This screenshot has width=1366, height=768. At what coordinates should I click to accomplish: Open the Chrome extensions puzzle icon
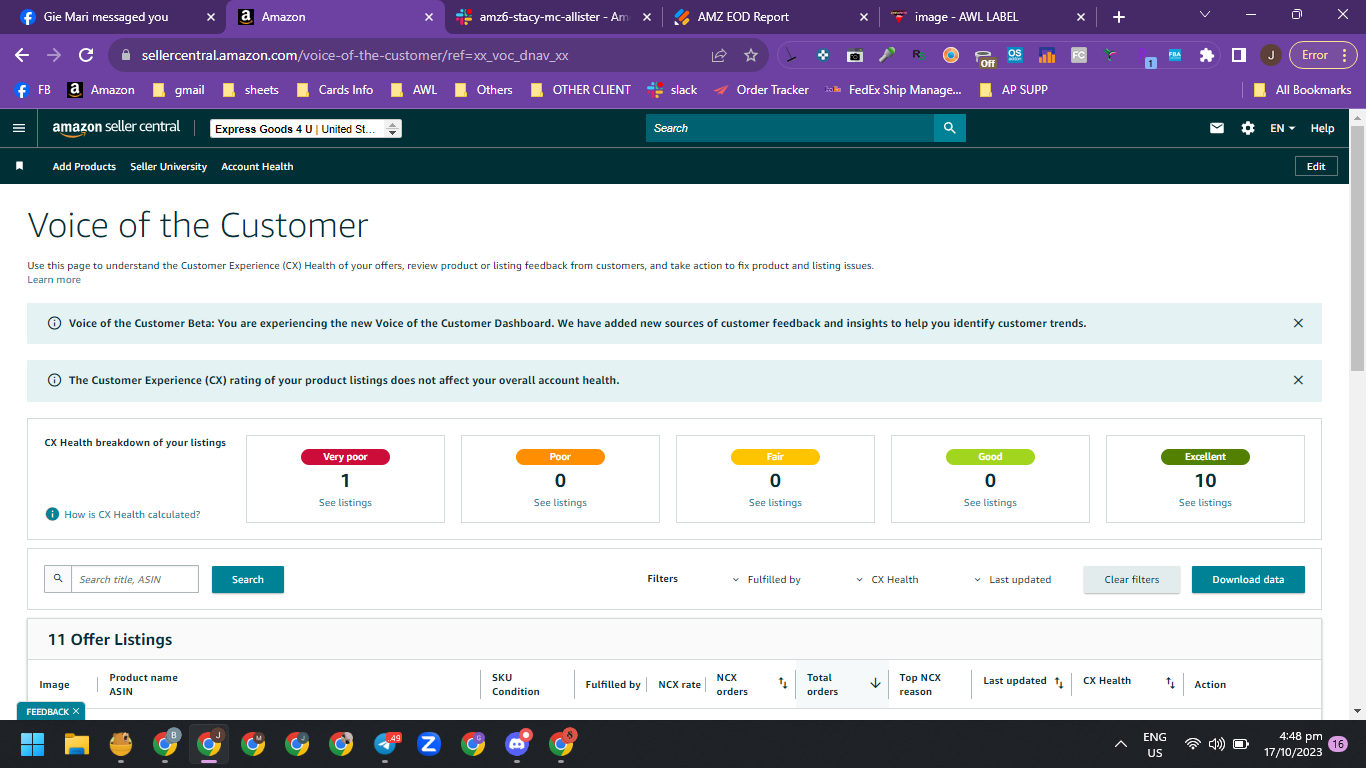coord(1207,55)
